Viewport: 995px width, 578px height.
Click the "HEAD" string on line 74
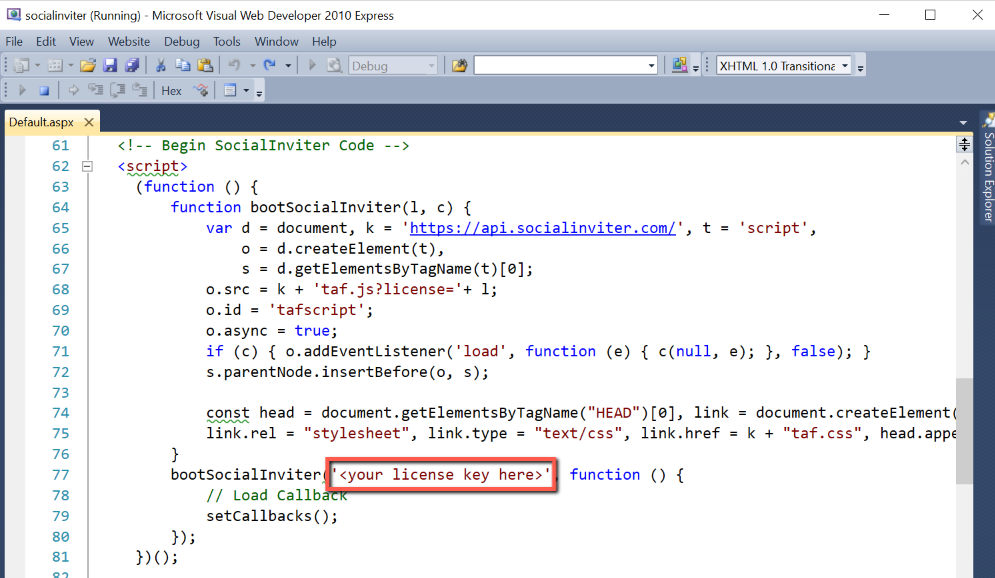click(614, 413)
